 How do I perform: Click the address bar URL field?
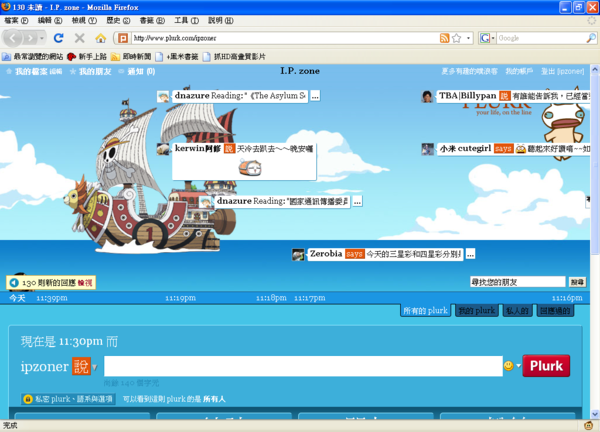[x=285, y=38]
